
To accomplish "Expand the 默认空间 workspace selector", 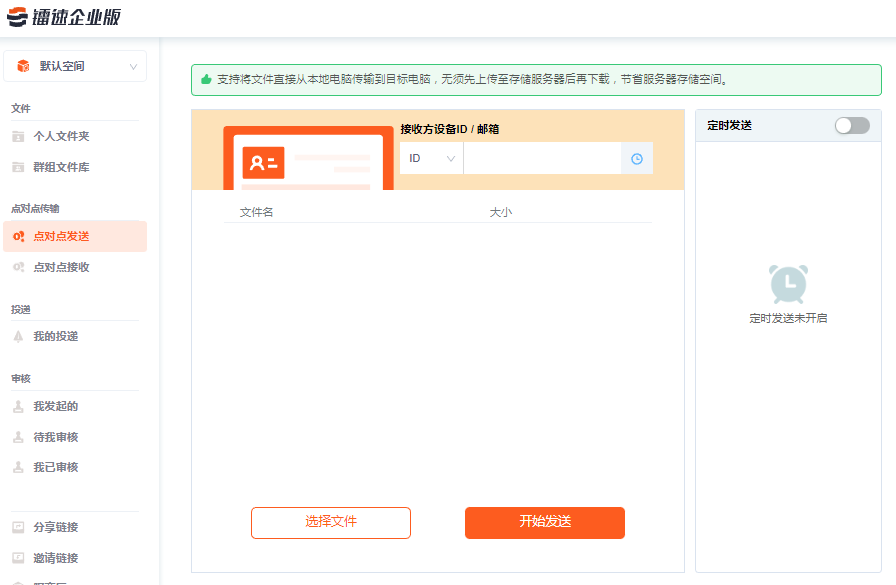I will [x=75, y=66].
